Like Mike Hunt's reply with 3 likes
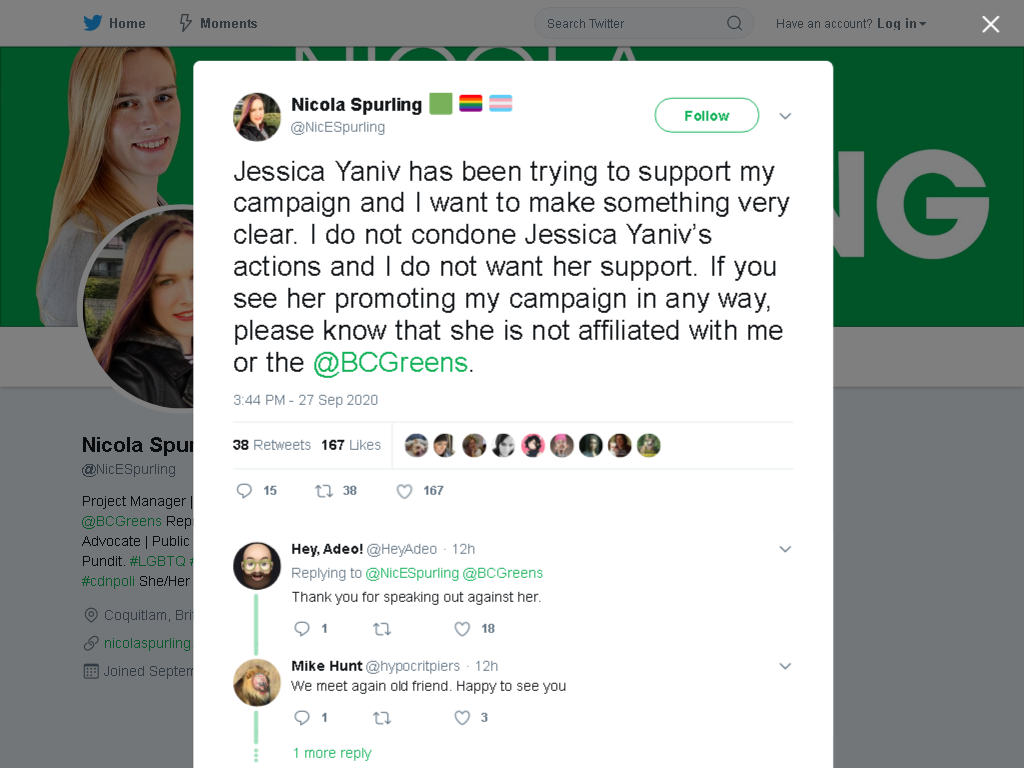Screen dimensions: 1024x768 (x=462, y=718)
